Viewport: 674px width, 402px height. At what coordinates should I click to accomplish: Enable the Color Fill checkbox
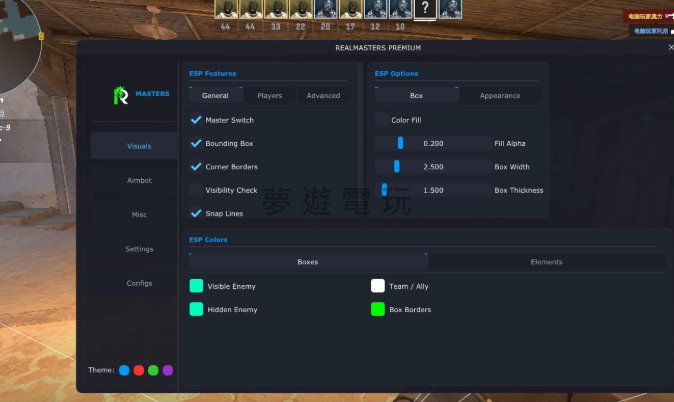pyautogui.click(x=381, y=120)
